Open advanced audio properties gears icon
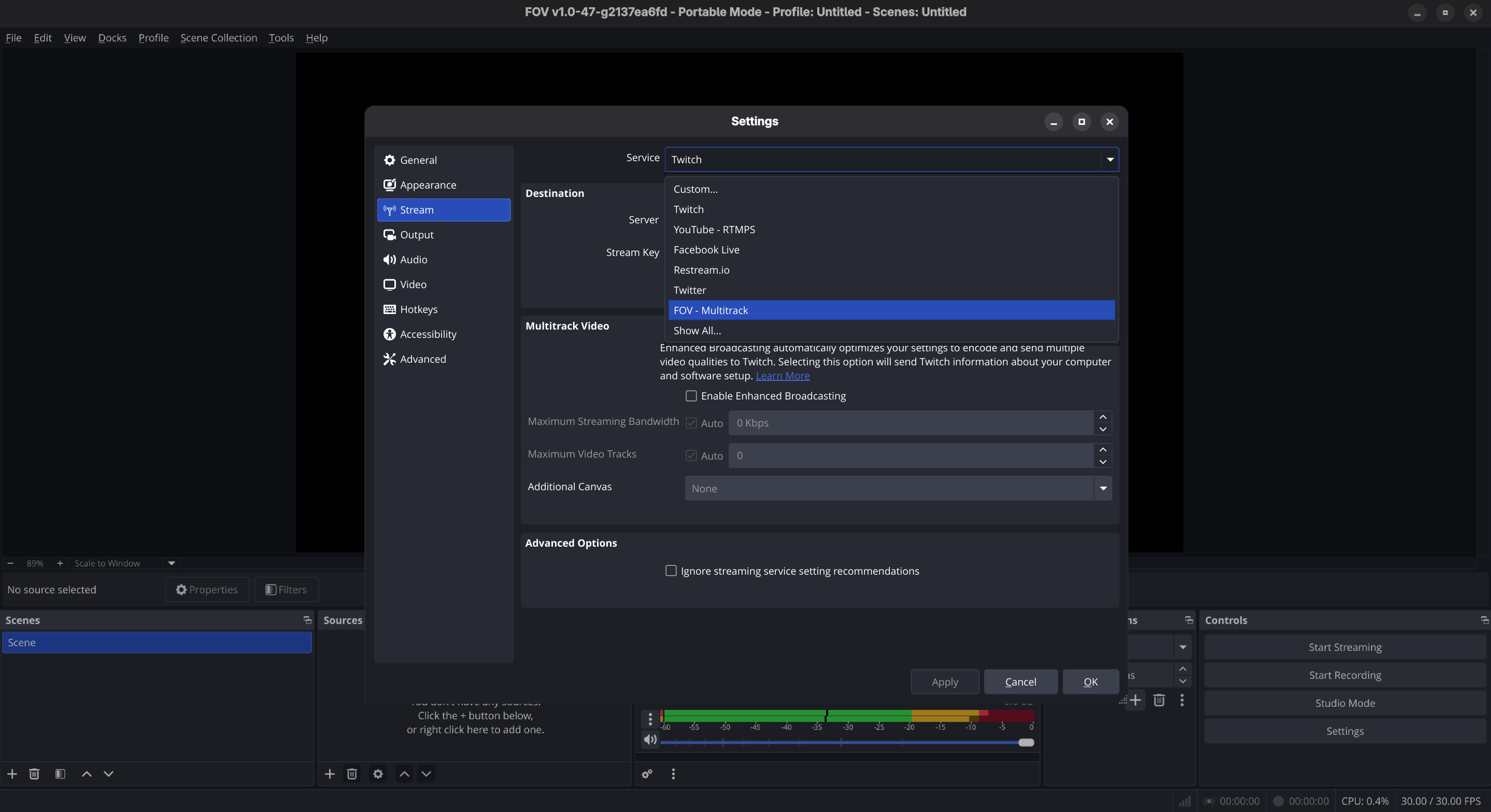The width and height of the screenshot is (1491, 812). pos(647,774)
